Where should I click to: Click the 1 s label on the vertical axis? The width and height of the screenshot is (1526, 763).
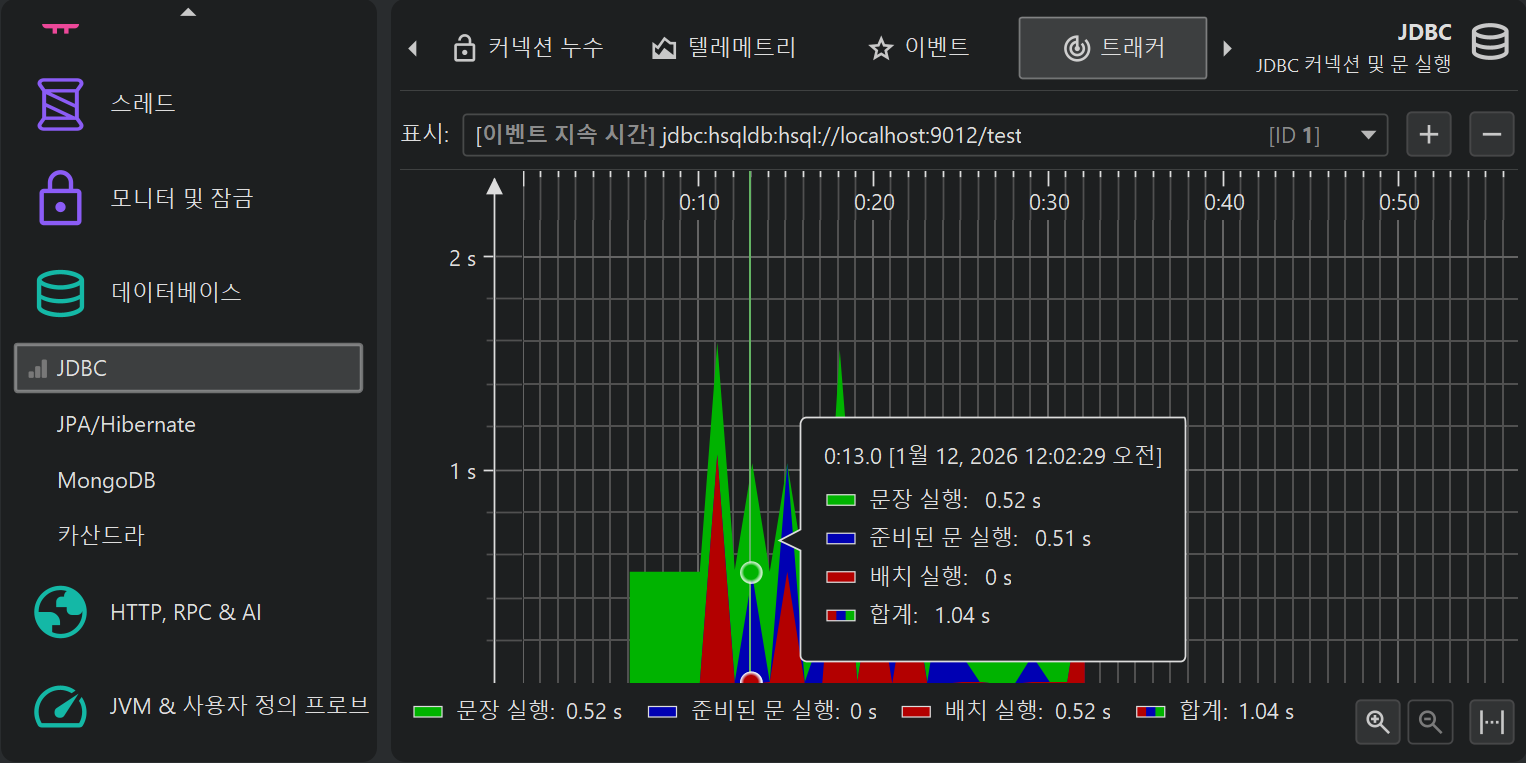pyautogui.click(x=463, y=470)
